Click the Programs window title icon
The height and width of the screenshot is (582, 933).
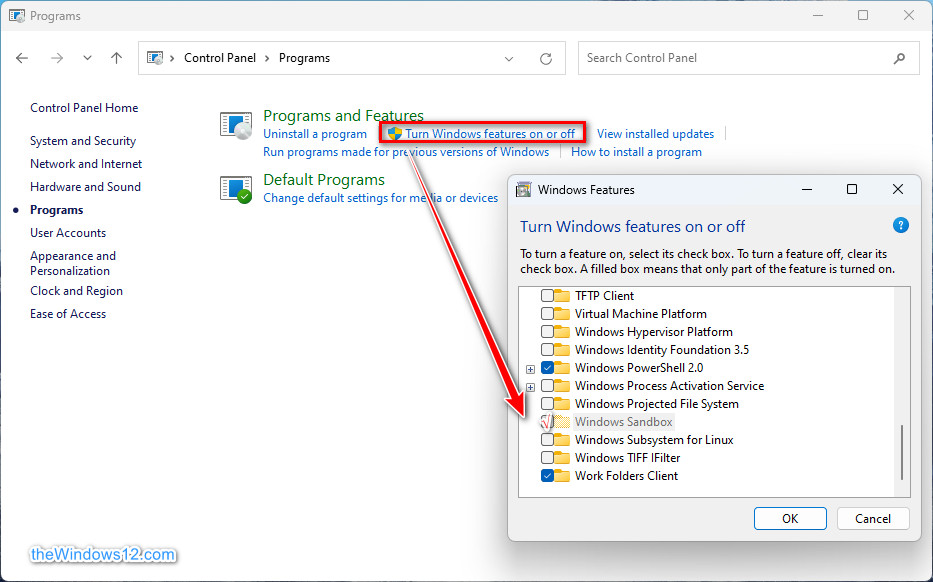17,15
